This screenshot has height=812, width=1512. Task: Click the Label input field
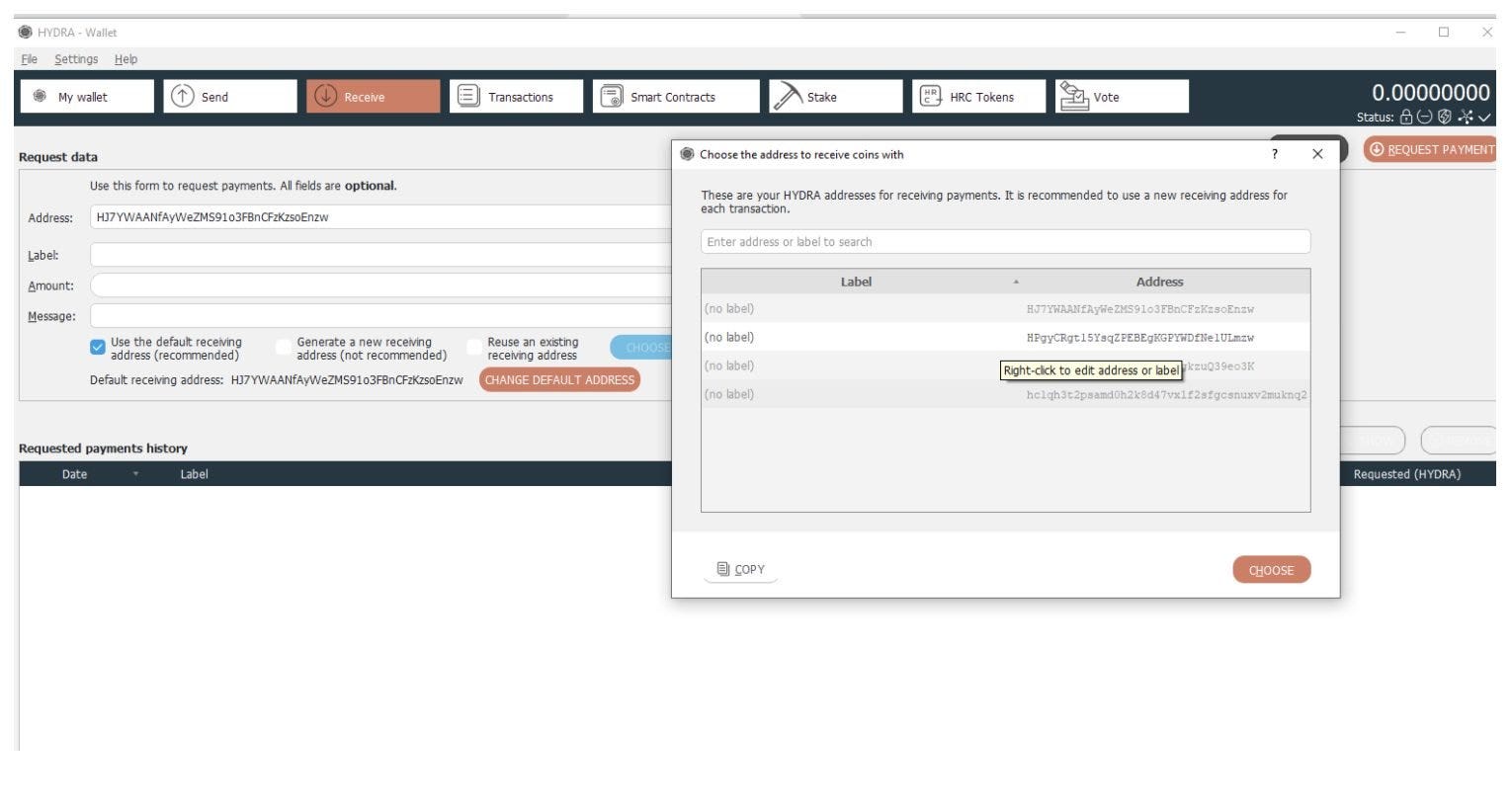[380, 255]
